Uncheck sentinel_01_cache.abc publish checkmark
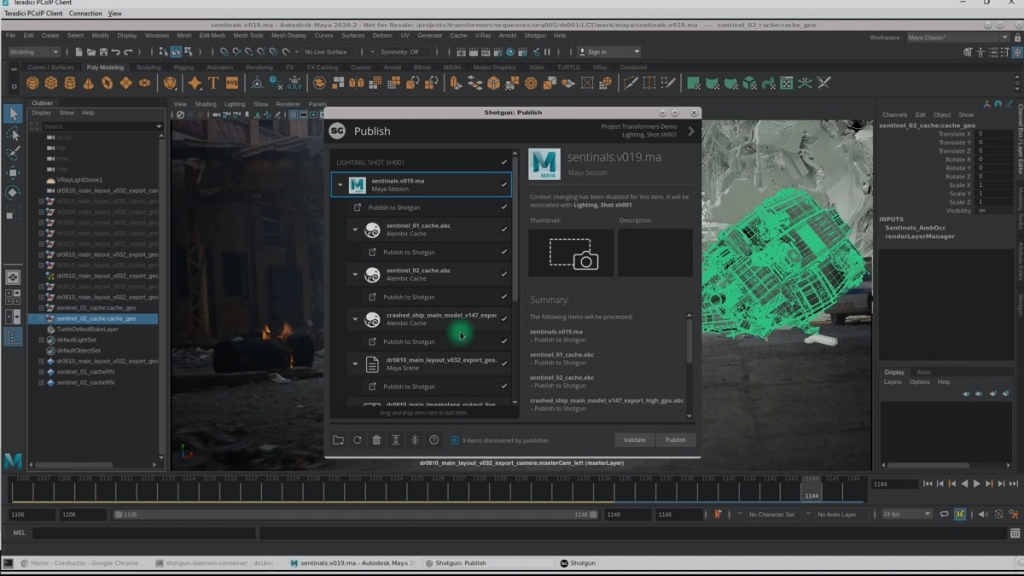Viewport: 1024px width, 576px height. [x=503, y=226]
